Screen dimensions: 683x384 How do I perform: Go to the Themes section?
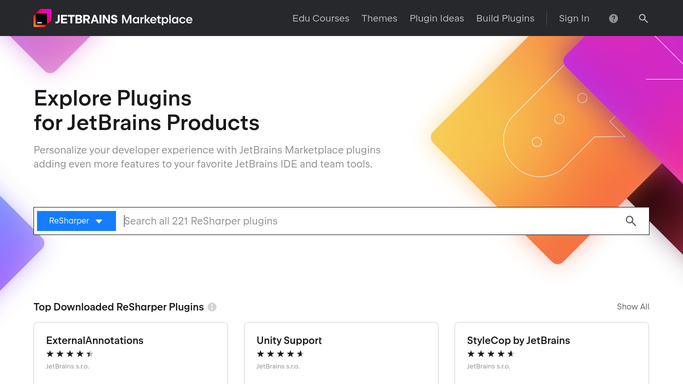tap(379, 19)
